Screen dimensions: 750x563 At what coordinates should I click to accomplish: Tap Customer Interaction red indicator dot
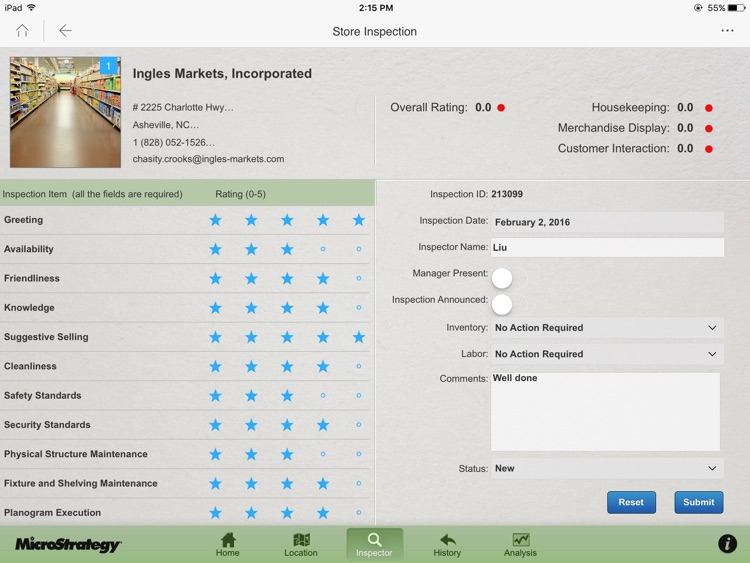tap(709, 149)
